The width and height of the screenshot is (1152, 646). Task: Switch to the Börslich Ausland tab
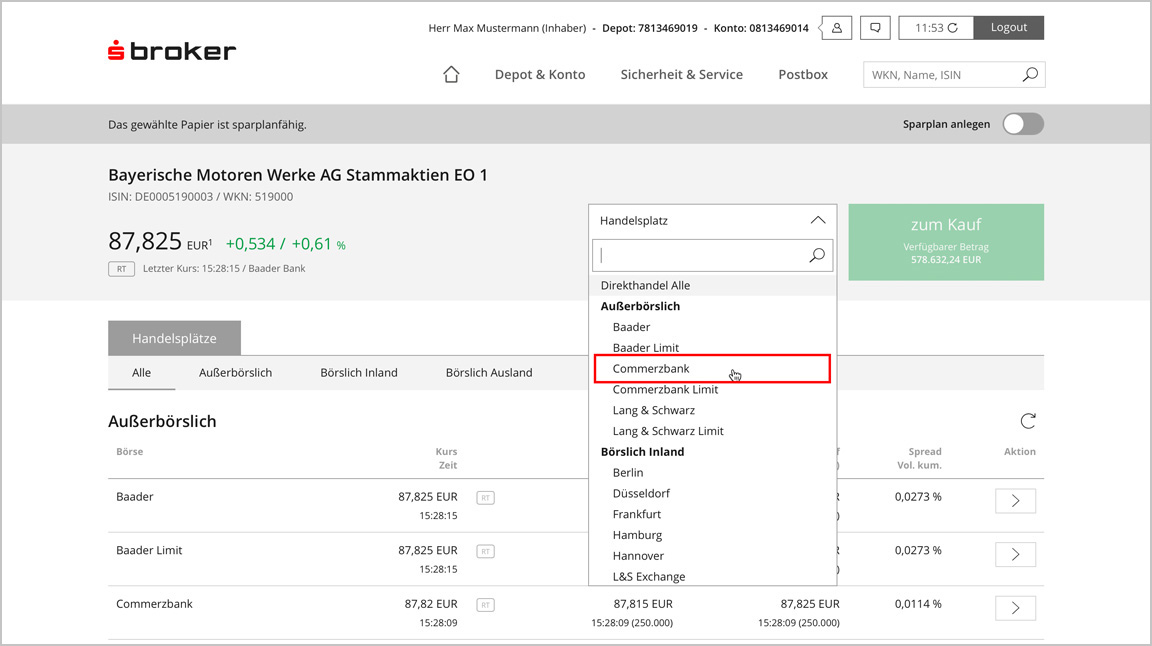click(x=489, y=373)
